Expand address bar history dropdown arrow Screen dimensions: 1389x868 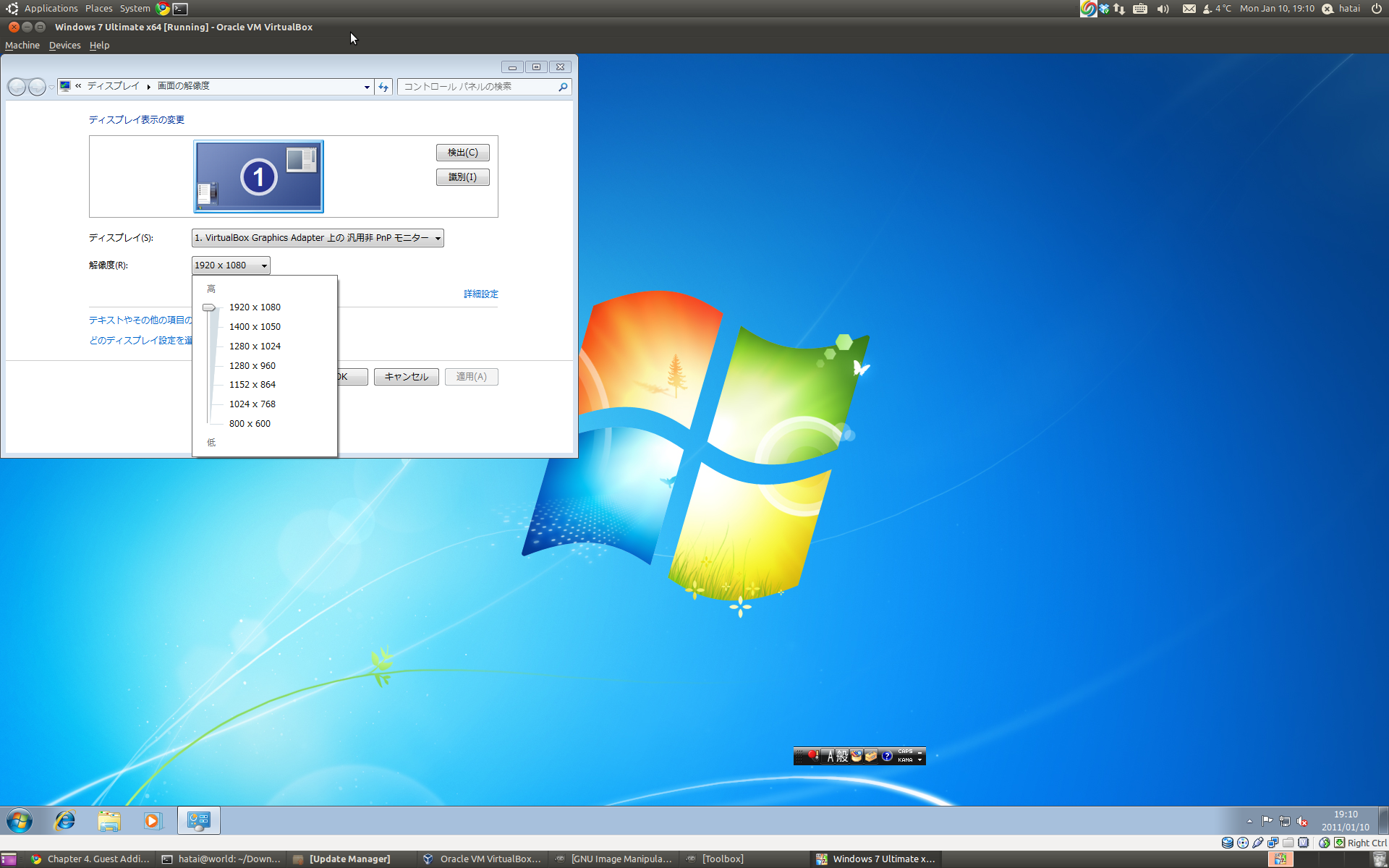(367, 87)
